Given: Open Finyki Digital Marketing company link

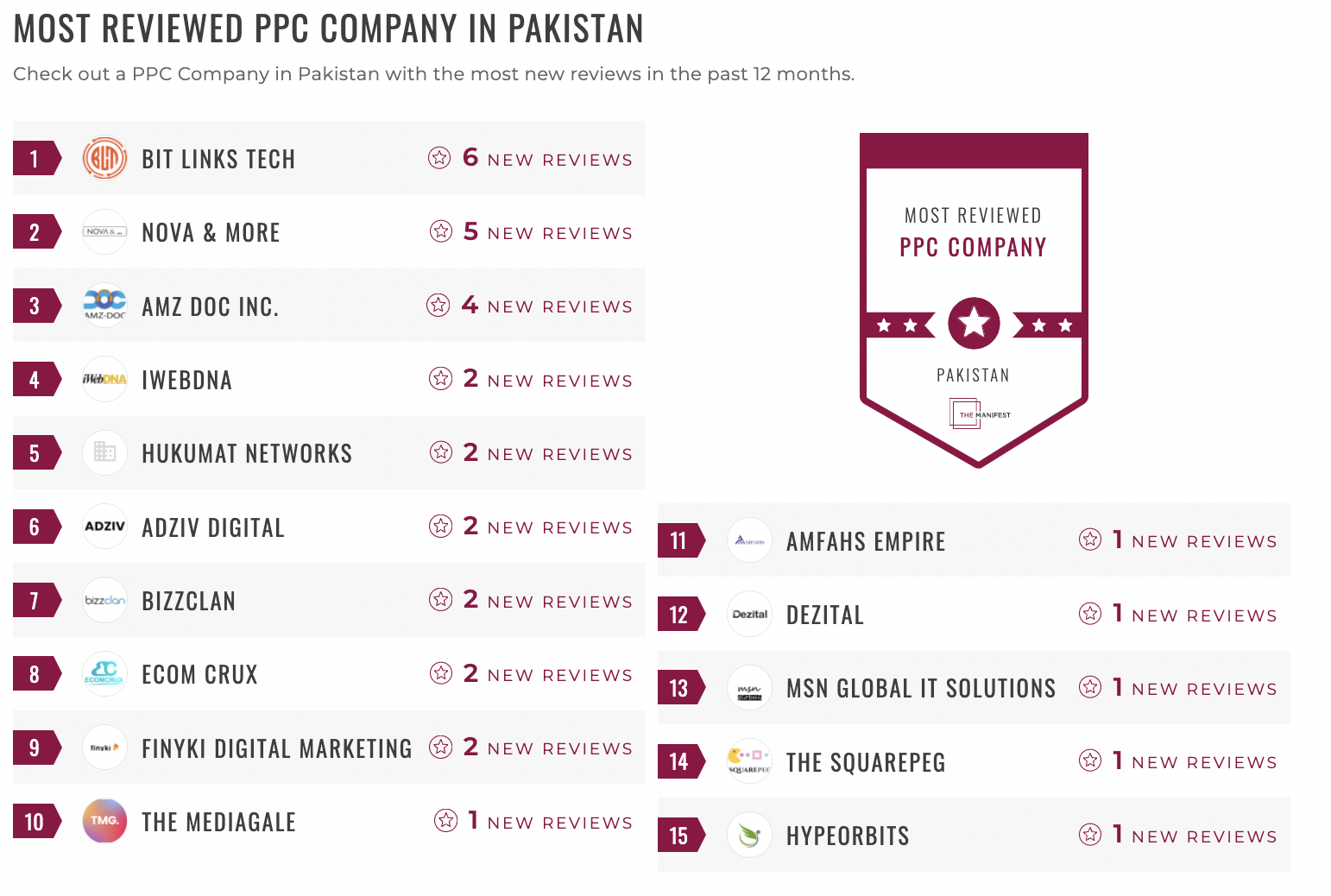Looking at the screenshot, I should click(x=277, y=748).
